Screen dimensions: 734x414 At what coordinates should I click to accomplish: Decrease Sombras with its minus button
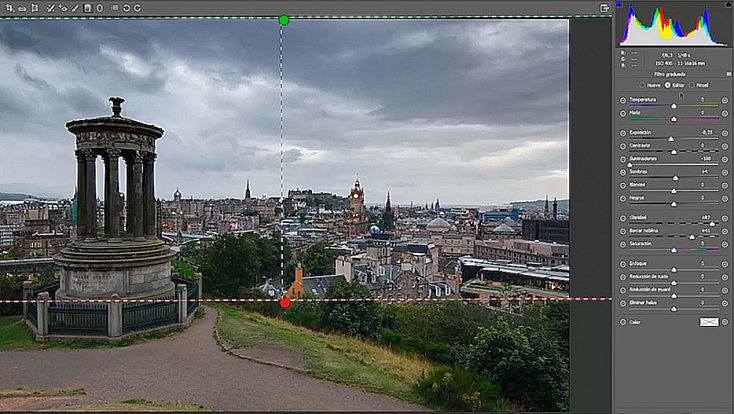(x=623, y=172)
